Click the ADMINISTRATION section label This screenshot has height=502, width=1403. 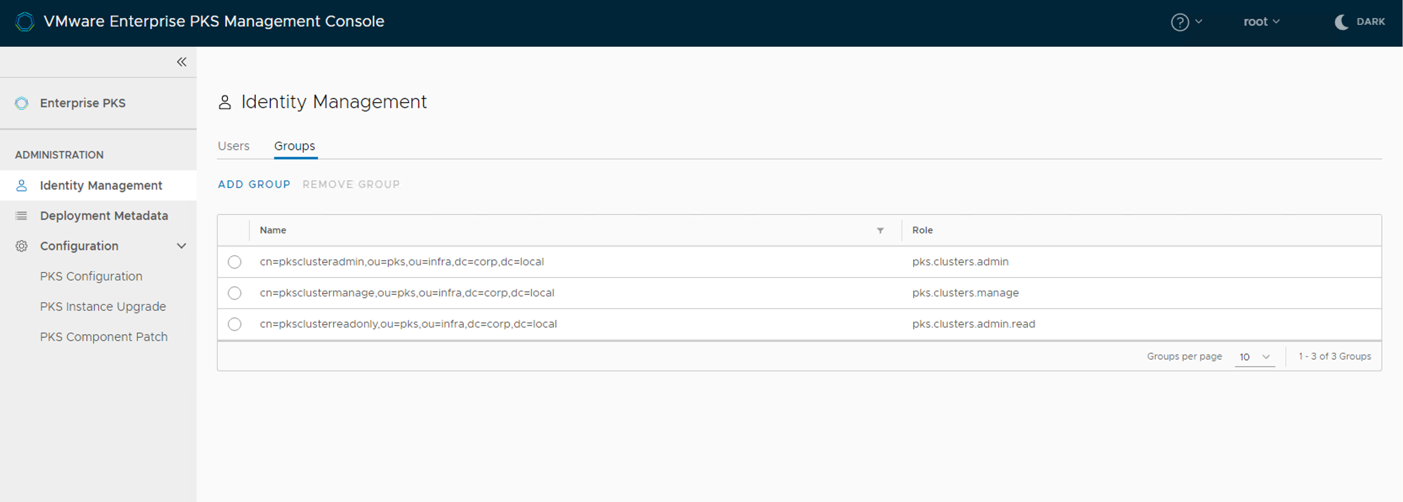click(x=59, y=155)
